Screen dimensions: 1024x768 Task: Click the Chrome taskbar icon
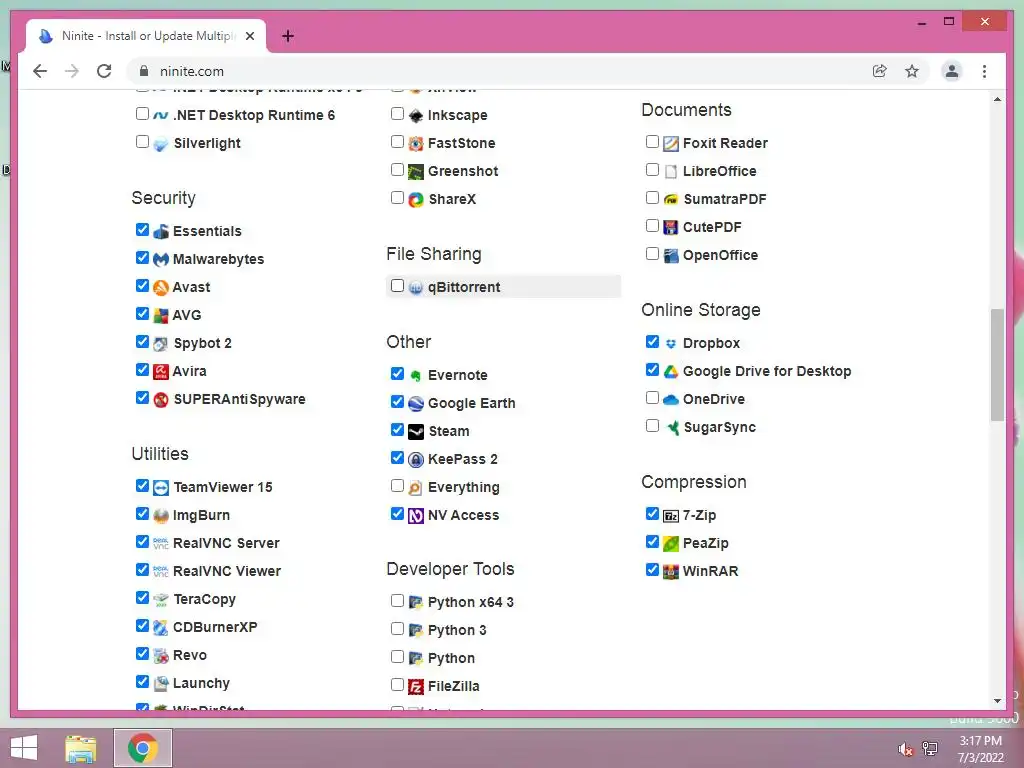(x=143, y=748)
